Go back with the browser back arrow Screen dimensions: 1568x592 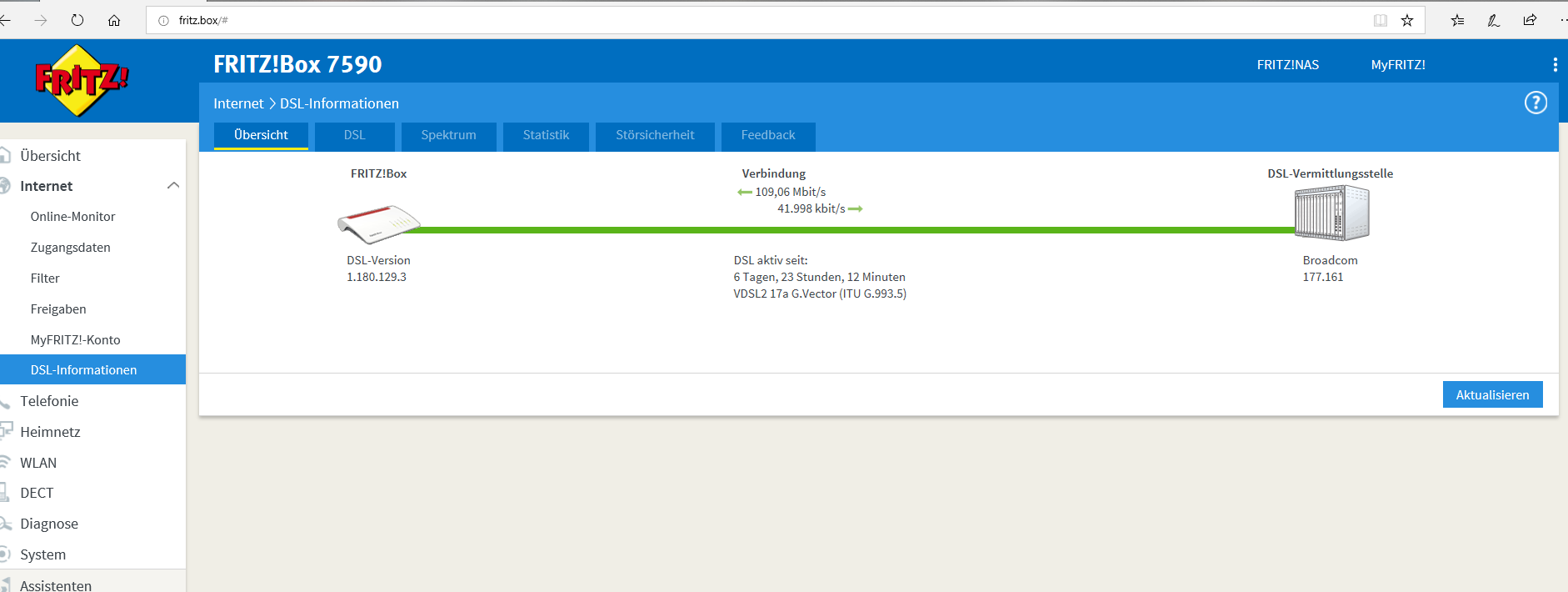5,20
